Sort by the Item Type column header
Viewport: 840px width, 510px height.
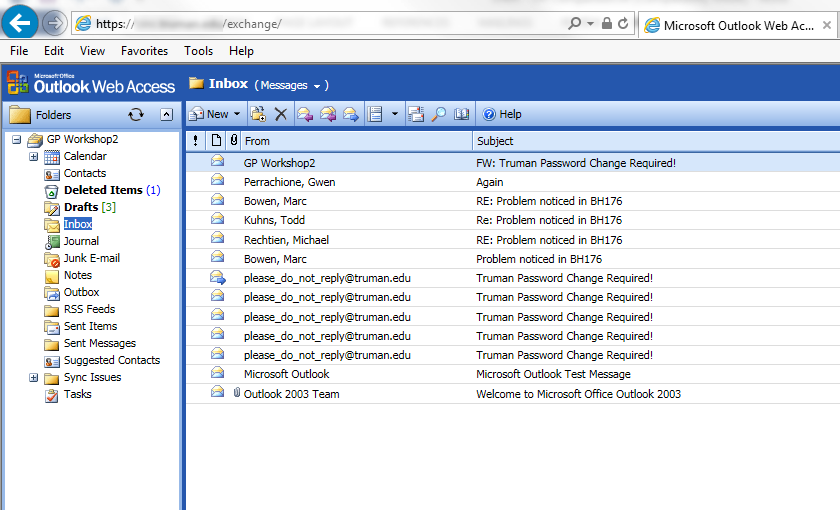pos(216,141)
